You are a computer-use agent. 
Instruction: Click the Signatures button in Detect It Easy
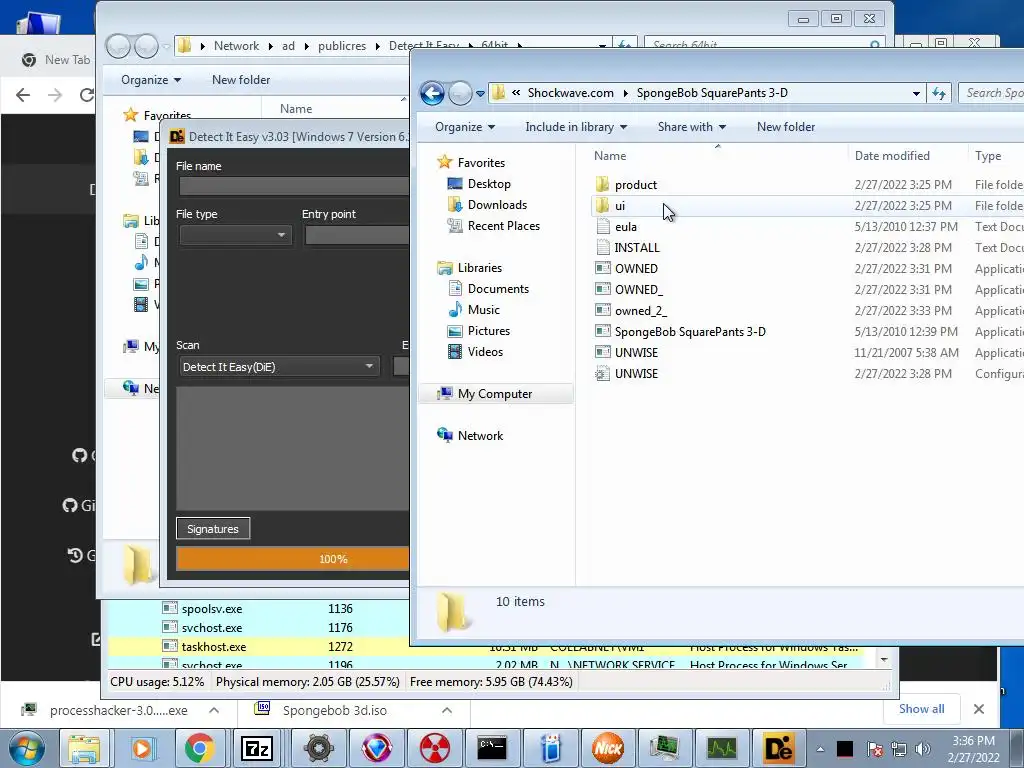[213, 529]
